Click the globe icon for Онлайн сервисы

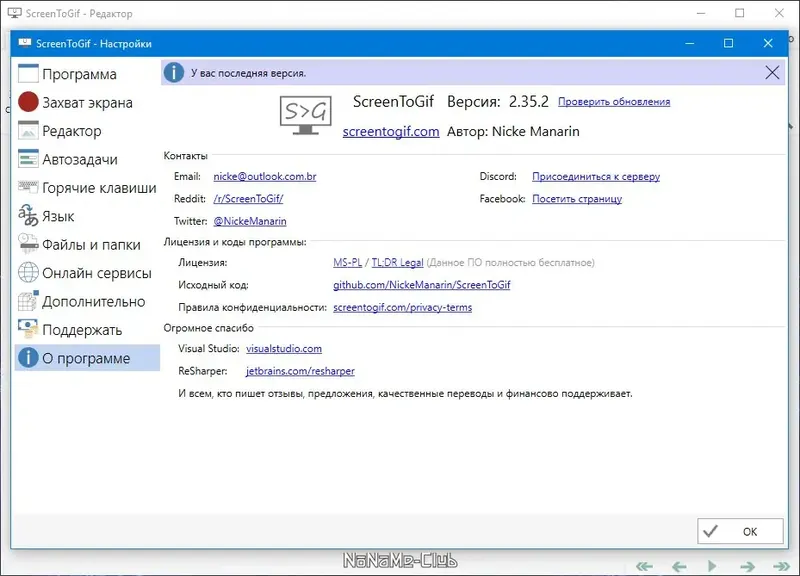pyautogui.click(x=28, y=272)
